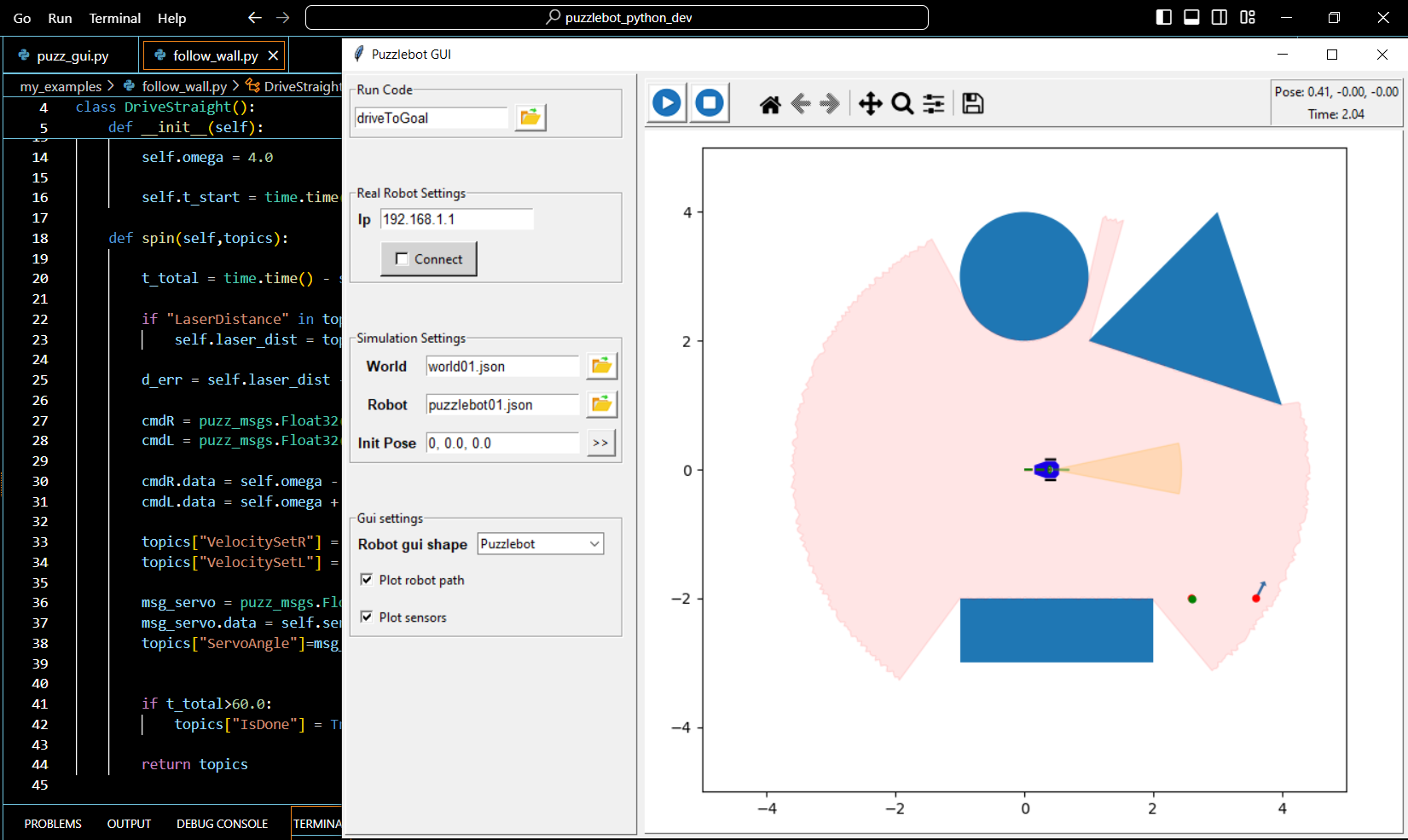The height and width of the screenshot is (840, 1408).
Task: Open the PROBLEMS panel tab
Action: pos(53,824)
